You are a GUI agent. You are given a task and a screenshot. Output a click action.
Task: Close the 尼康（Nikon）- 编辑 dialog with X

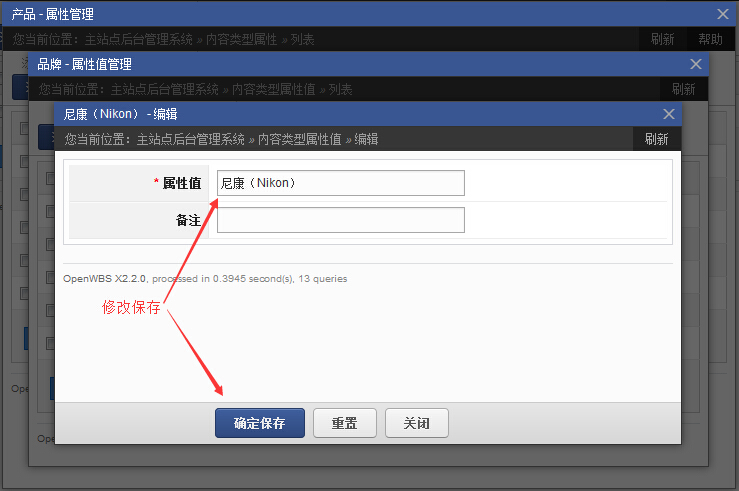click(x=669, y=114)
